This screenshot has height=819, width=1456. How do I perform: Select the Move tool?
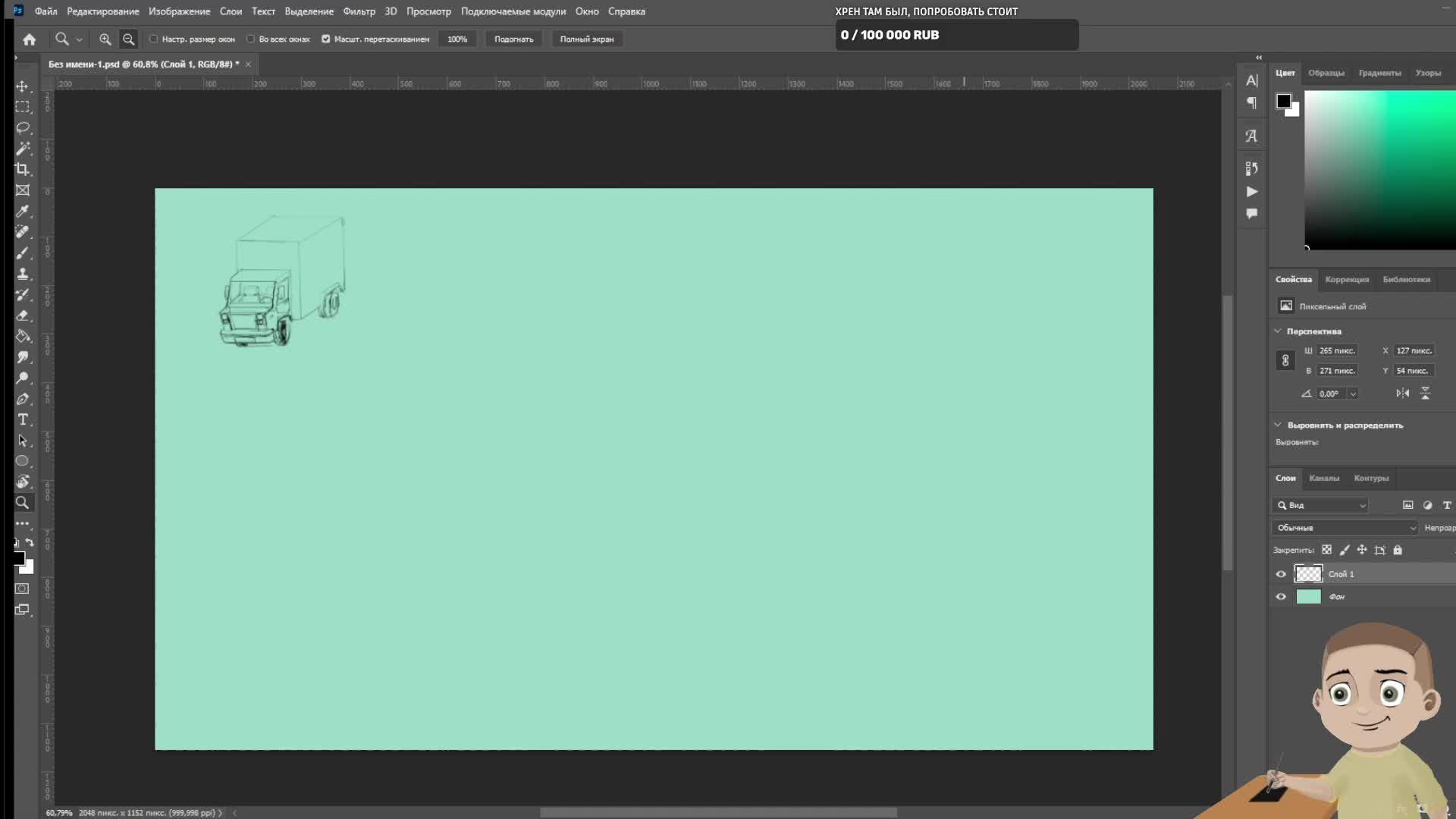coord(23,86)
